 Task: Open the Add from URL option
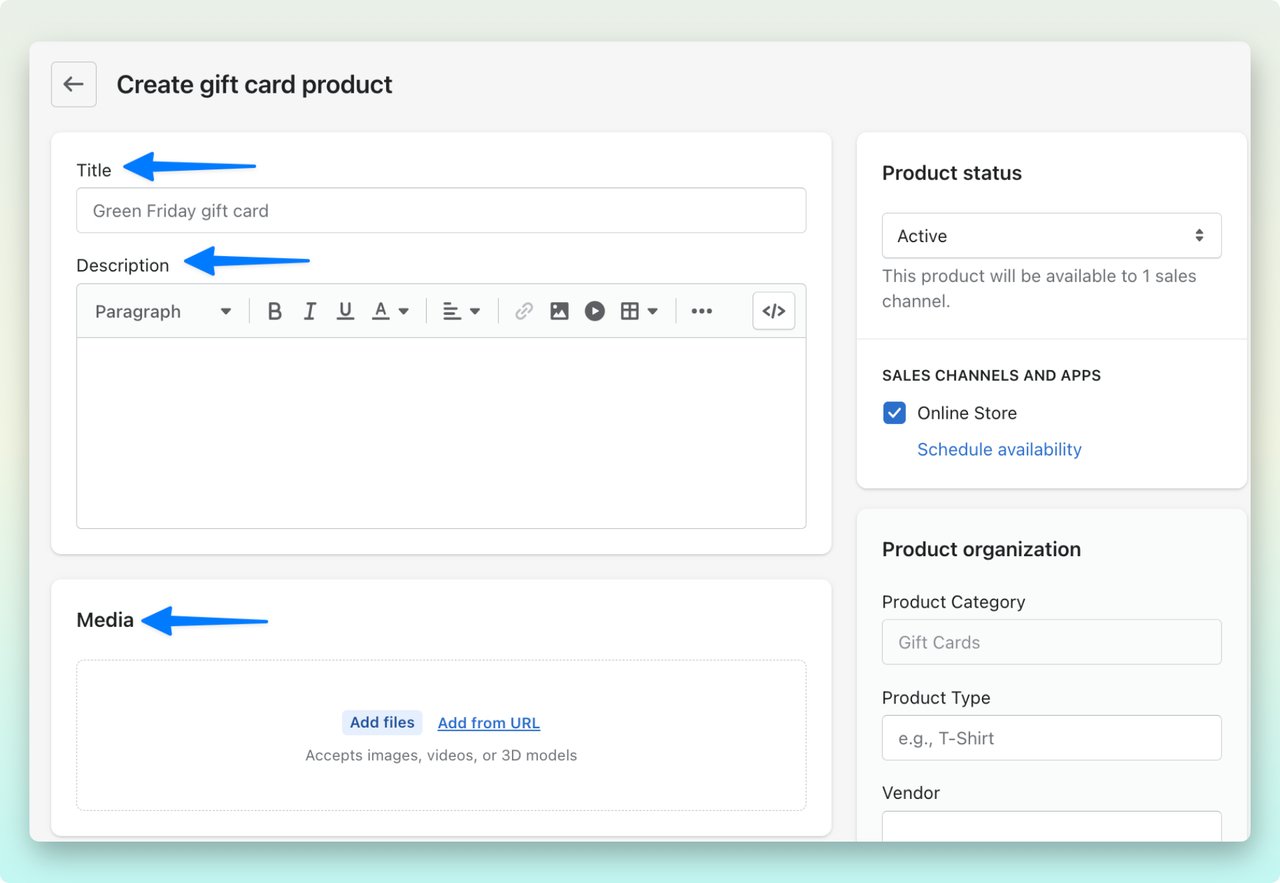[x=488, y=722]
